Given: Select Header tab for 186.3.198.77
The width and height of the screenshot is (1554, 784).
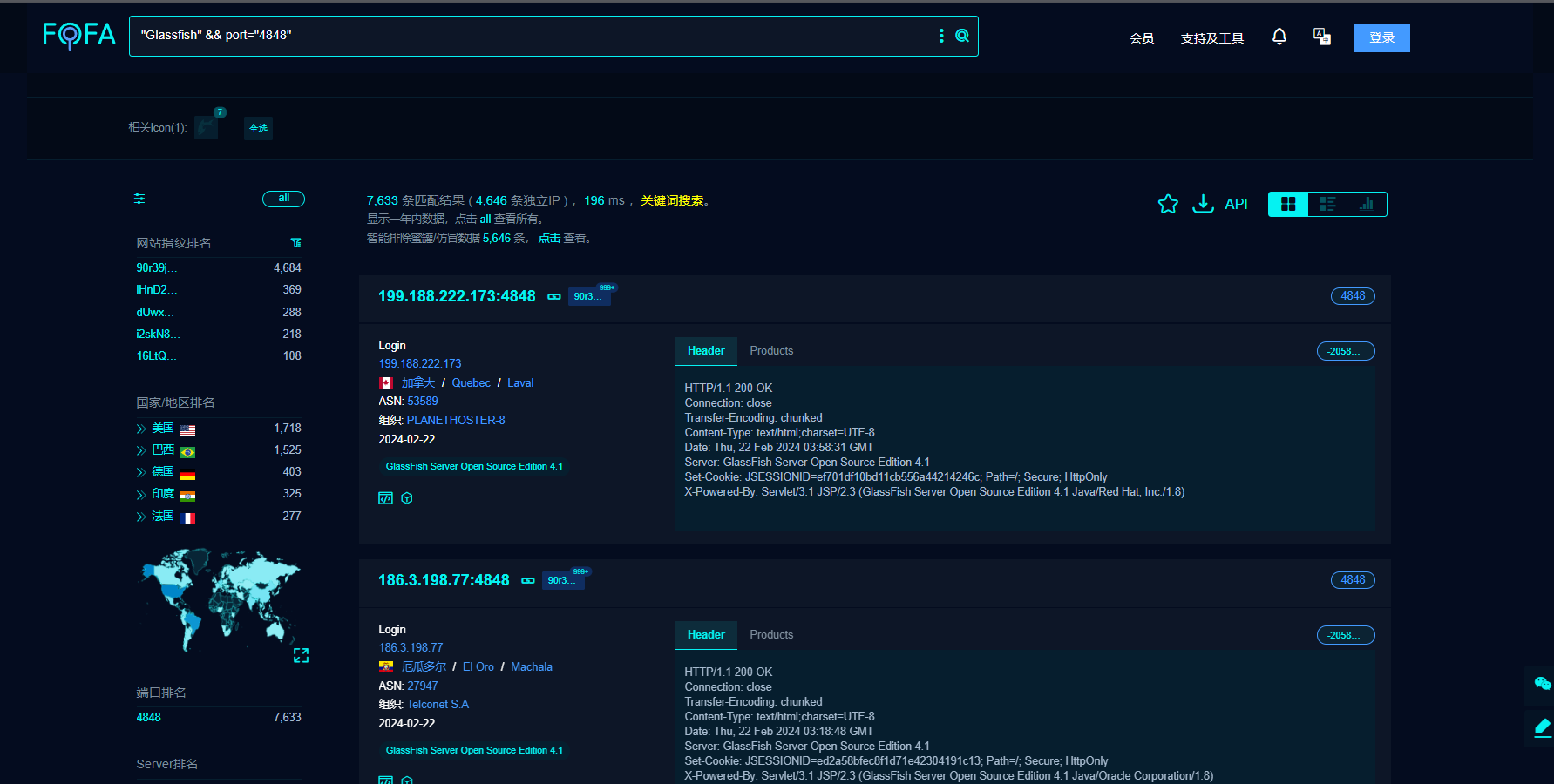Looking at the screenshot, I should tap(706, 635).
